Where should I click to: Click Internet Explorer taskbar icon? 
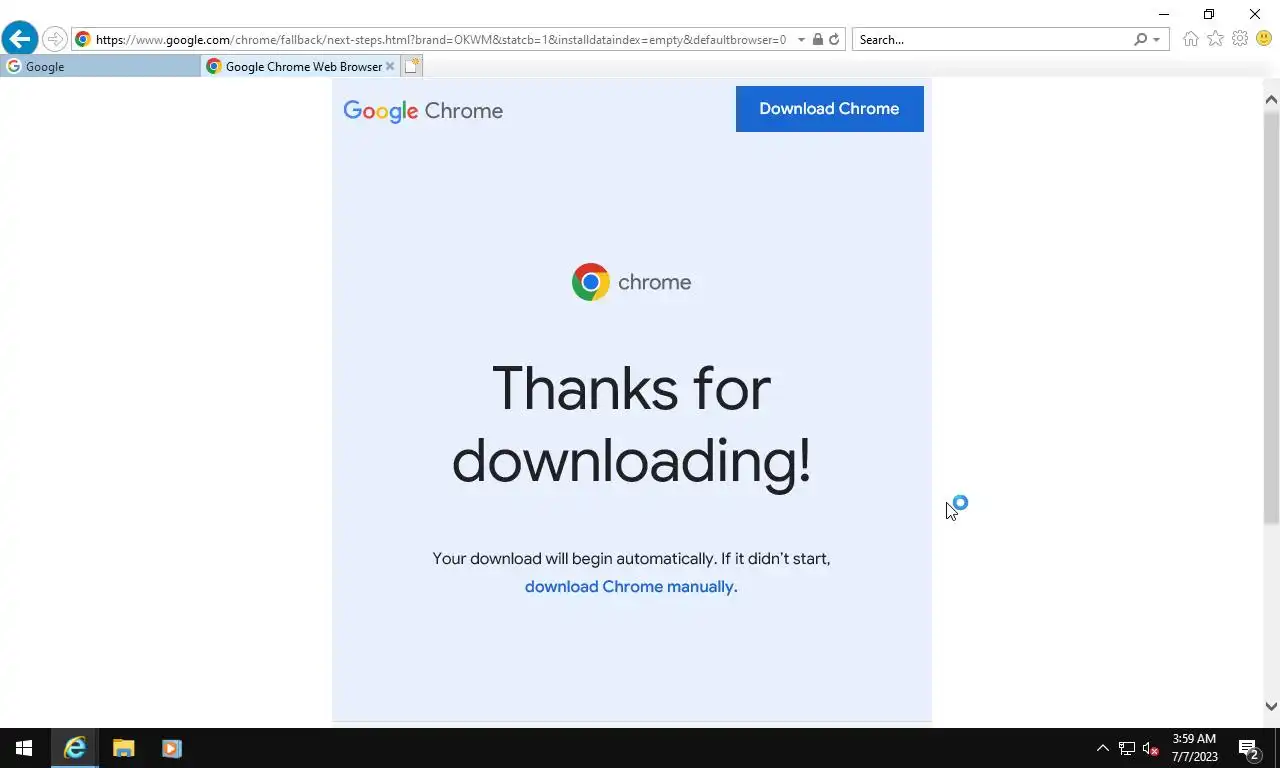(75, 748)
